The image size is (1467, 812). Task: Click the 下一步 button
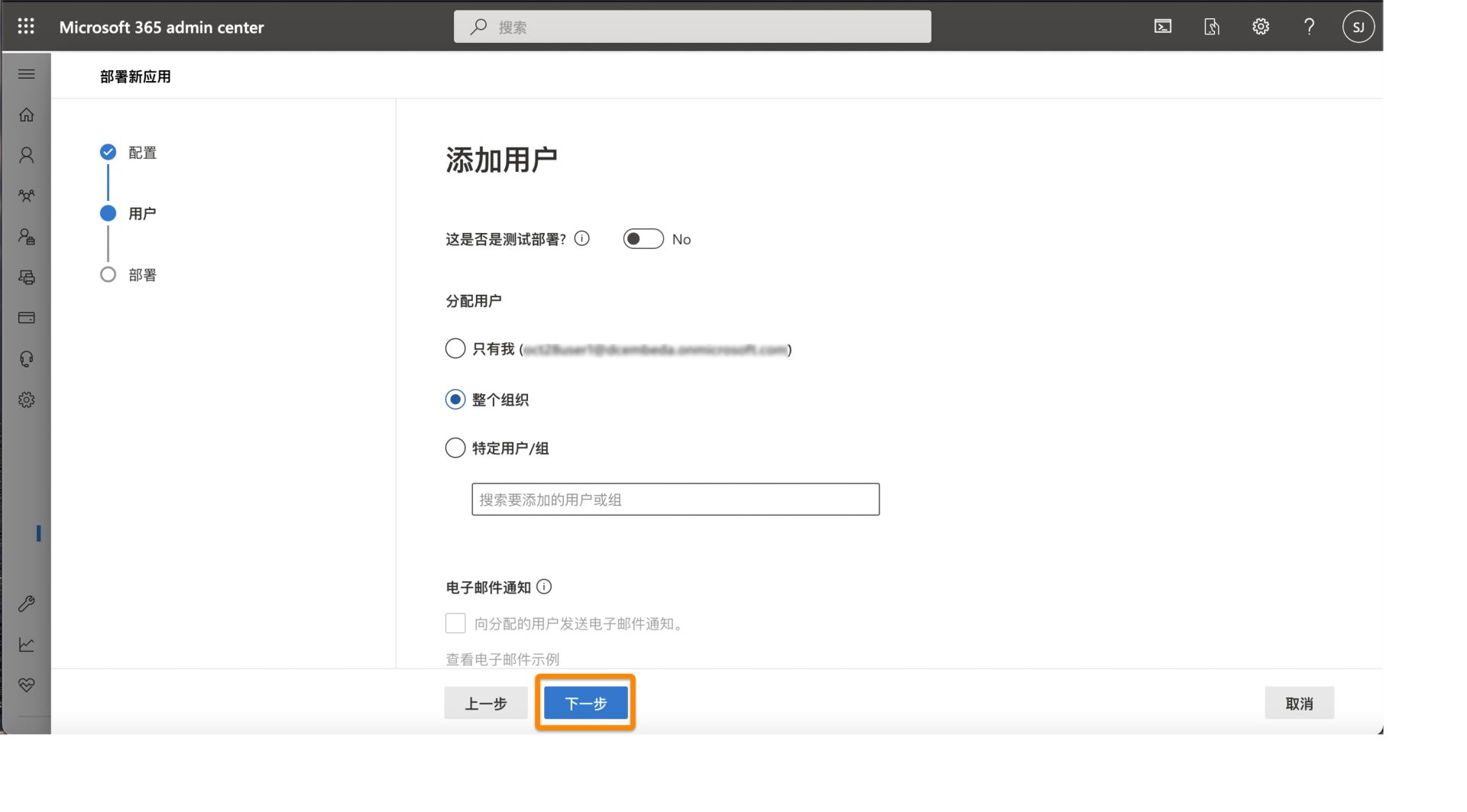click(586, 703)
